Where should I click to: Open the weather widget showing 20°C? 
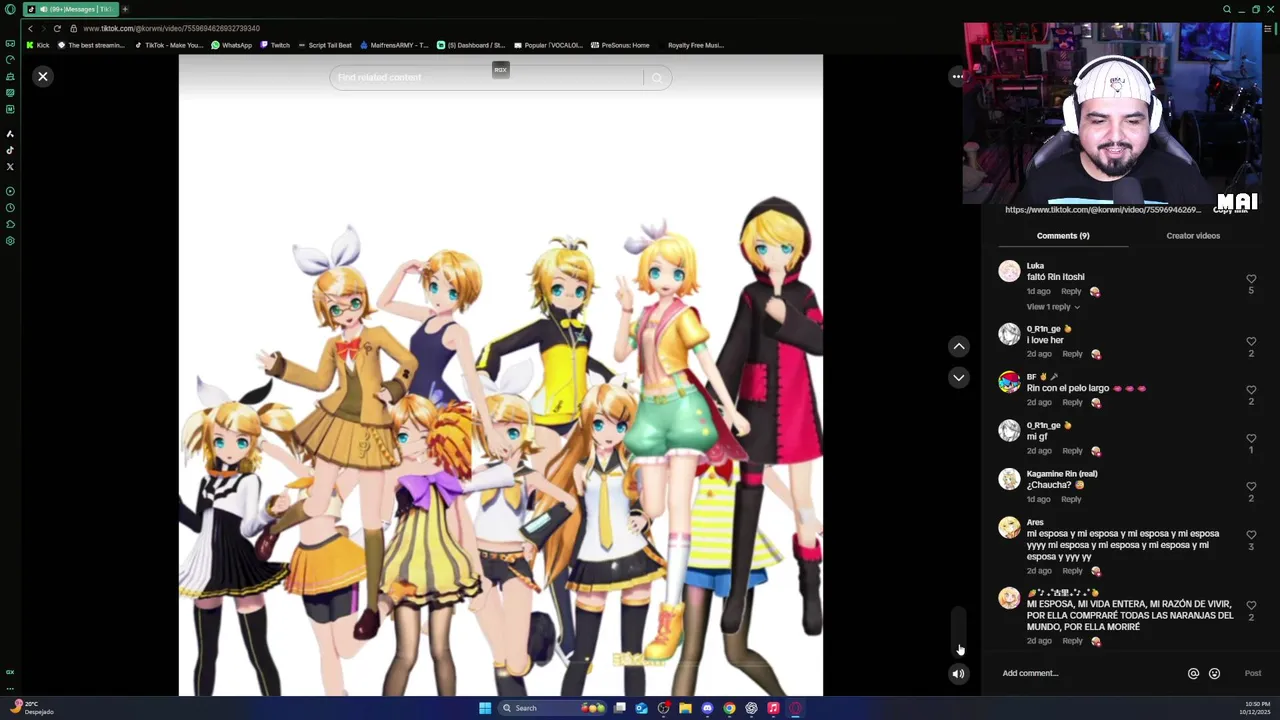[x=32, y=708]
